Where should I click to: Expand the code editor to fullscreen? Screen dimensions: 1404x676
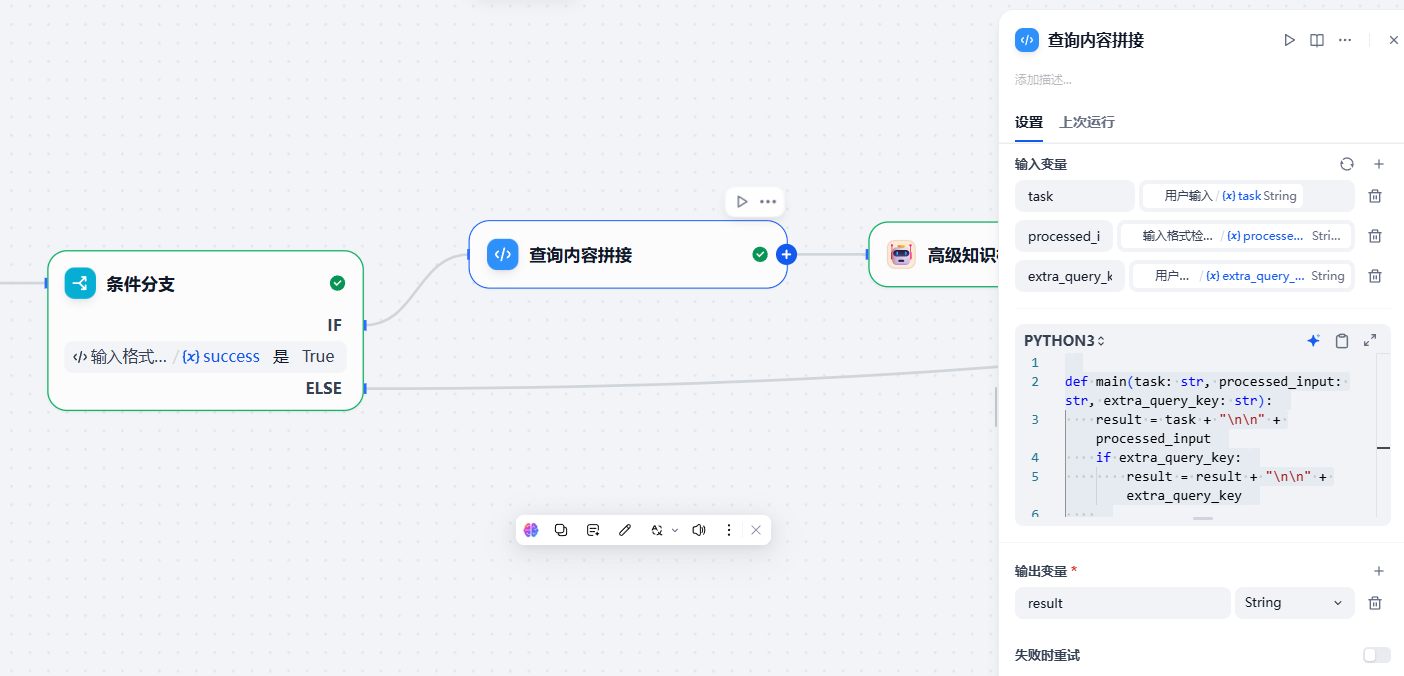pyautogui.click(x=1370, y=341)
